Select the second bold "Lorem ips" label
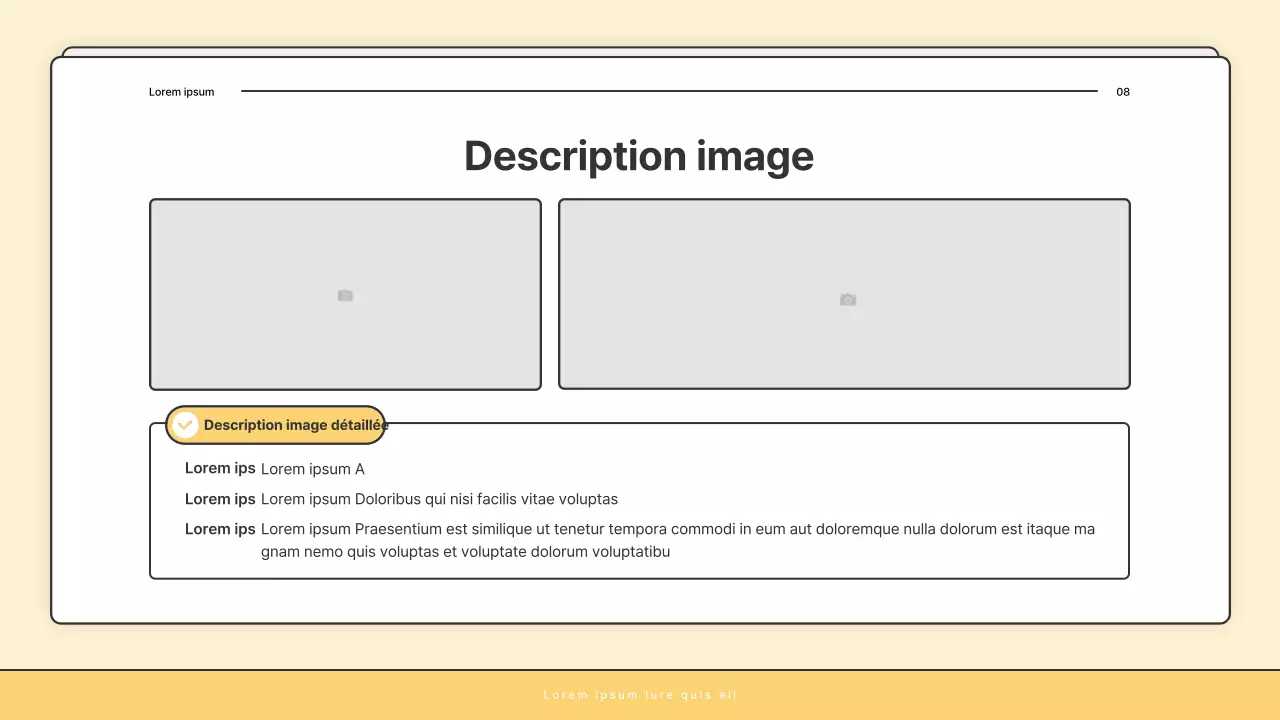Screen dimensions: 1280x720 220,499
